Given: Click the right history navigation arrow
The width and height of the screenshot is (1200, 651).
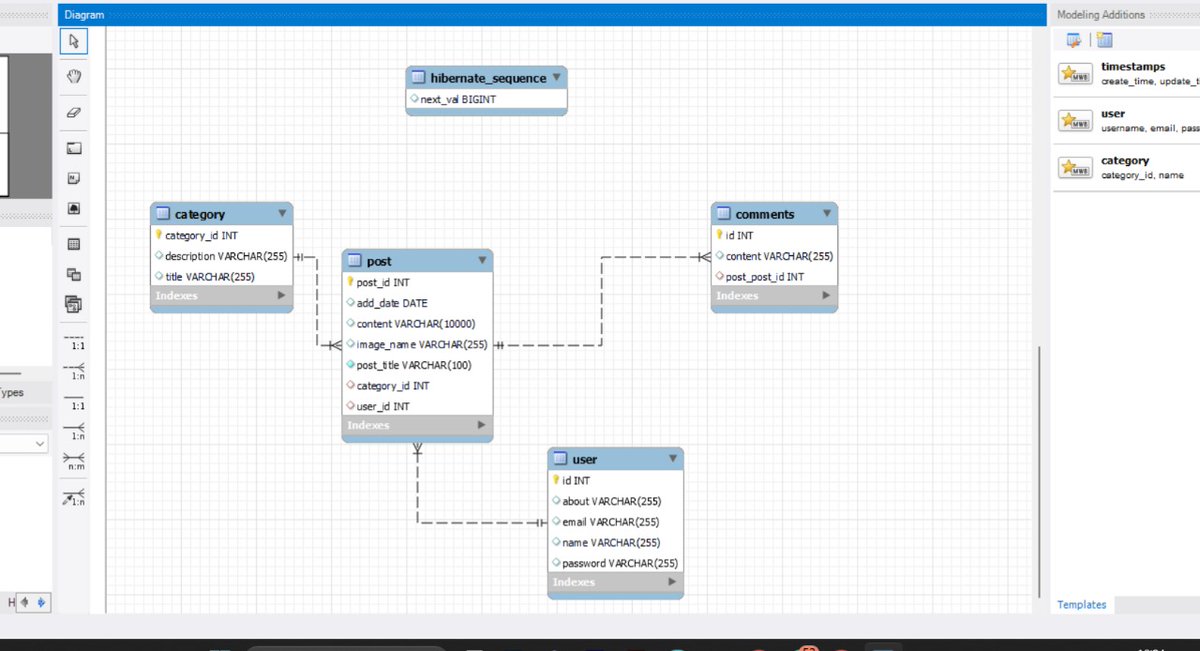Looking at the screenshot, I should click(x=40, y=602).
